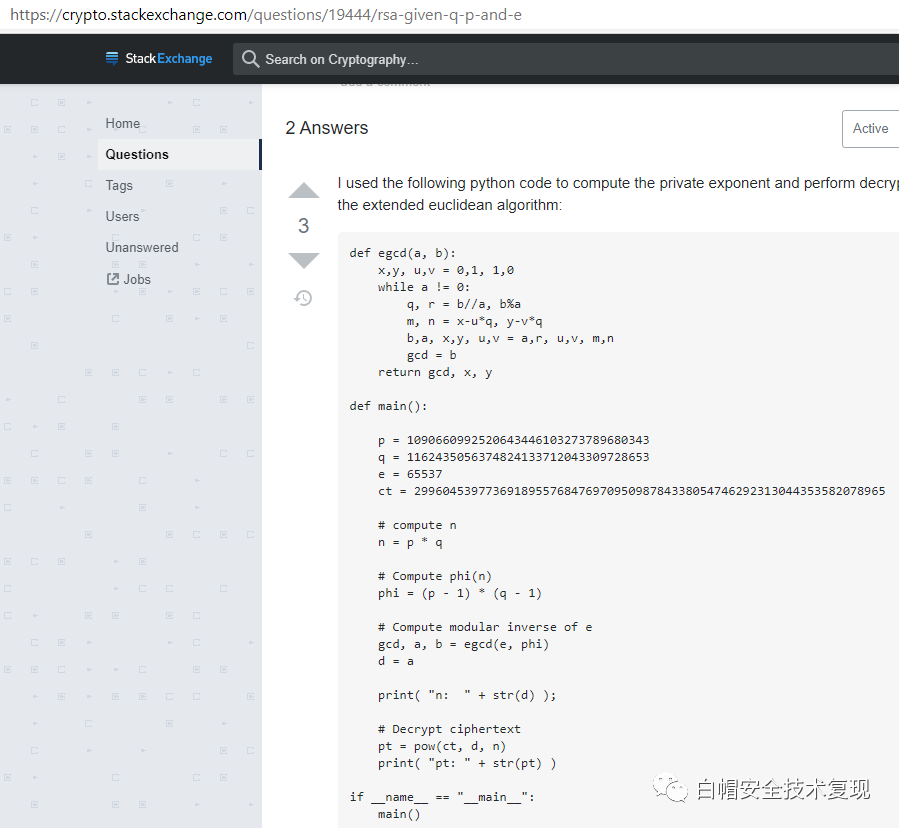The height and width of the screenshot is (828, 899).
Task: Go to Home in the left sidebar
Action: click(123, 123)
